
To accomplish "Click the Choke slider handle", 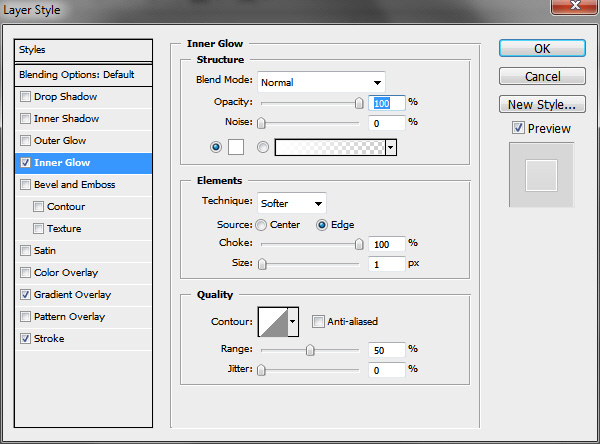I will [x=359, y=244].
